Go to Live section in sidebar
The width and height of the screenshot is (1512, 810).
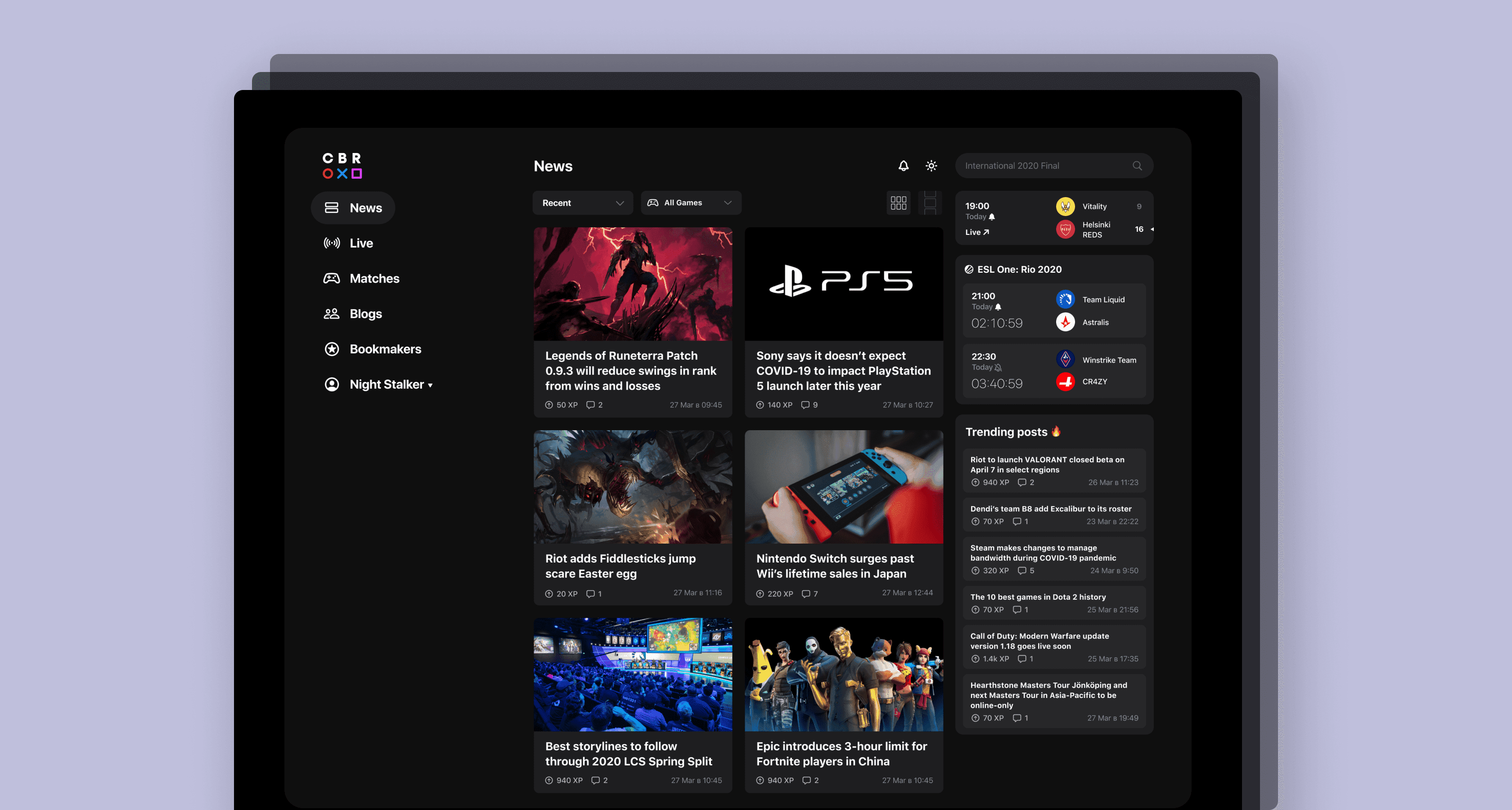[x=360, y=243]
